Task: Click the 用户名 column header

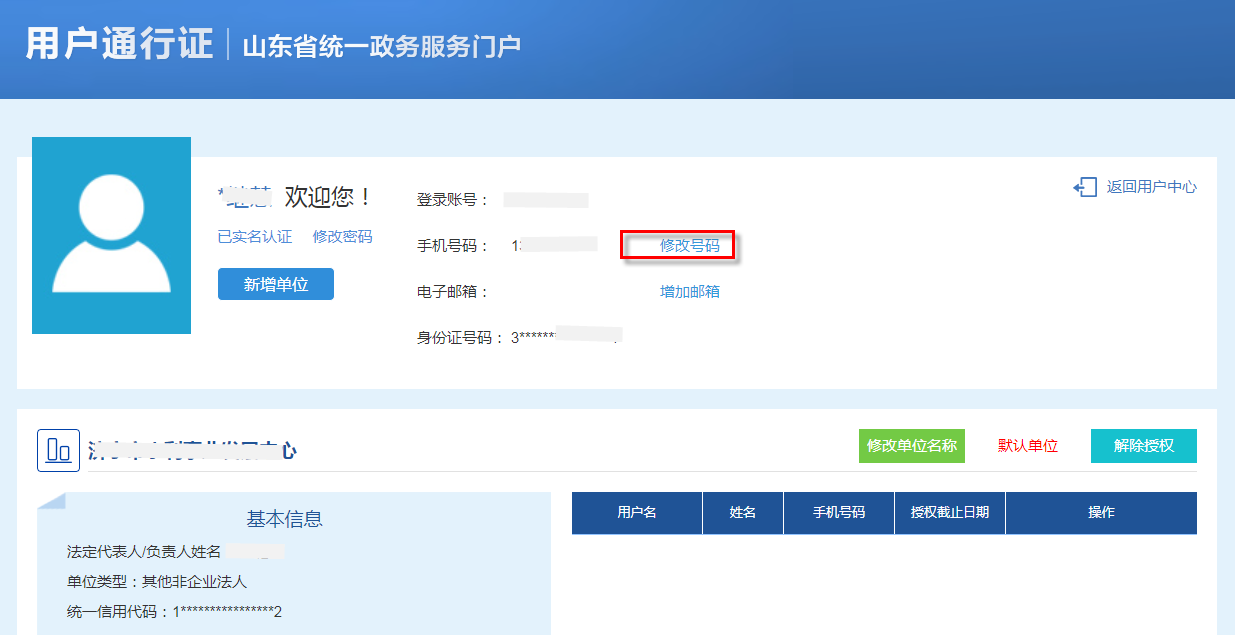Action: tap(637, 513)
